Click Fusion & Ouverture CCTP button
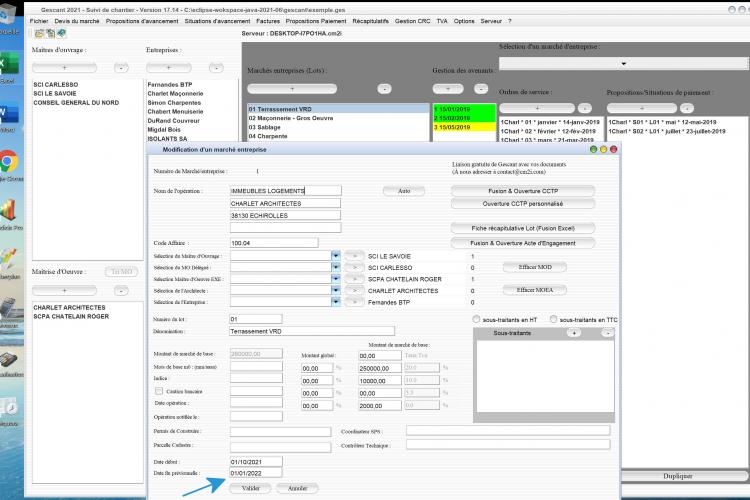This screenshot has width=750, height=500. tap(523, 191)
